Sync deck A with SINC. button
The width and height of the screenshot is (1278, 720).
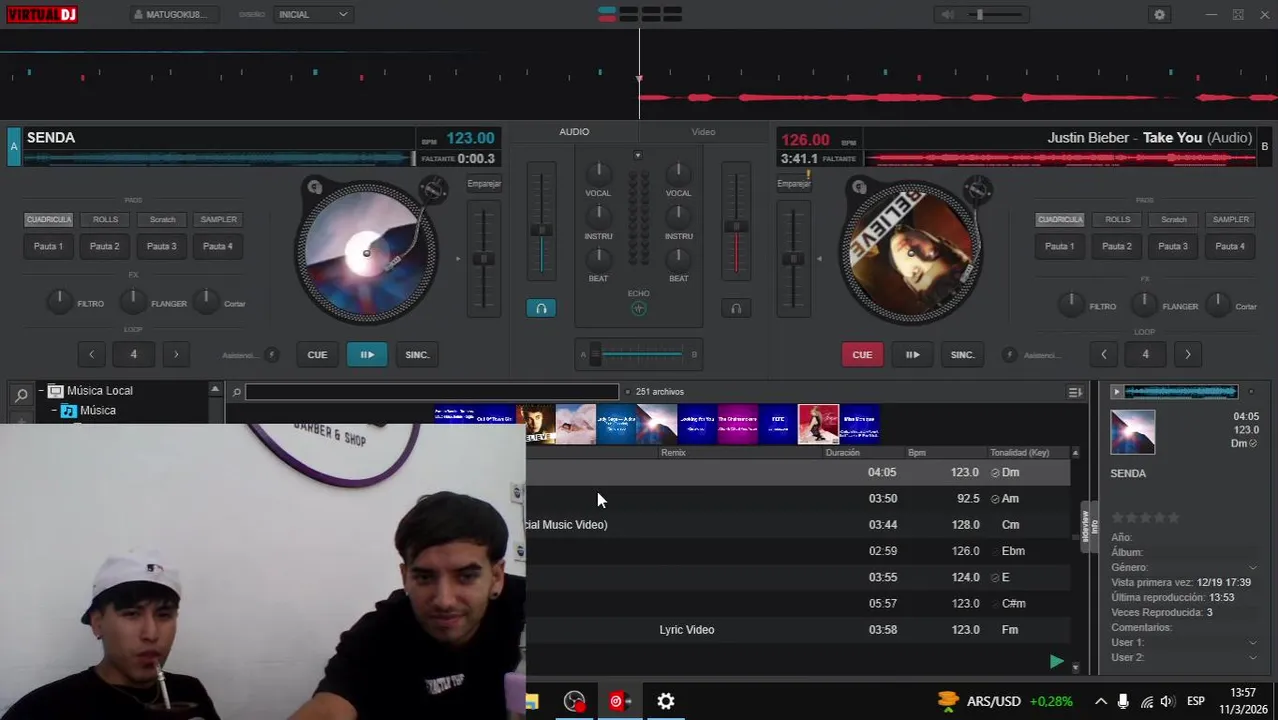coord(417,354)
